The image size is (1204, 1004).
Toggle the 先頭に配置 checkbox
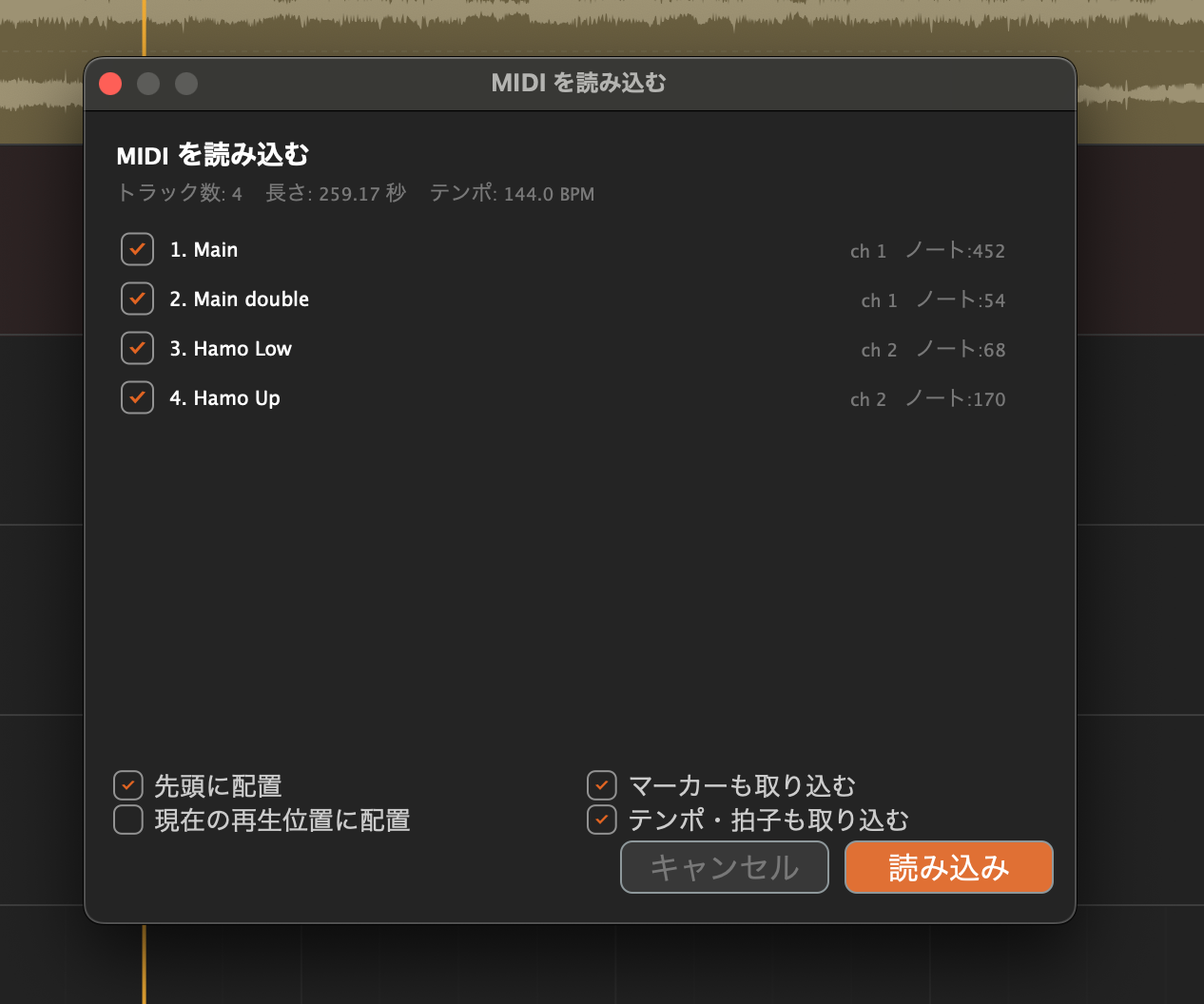pyautogui.click(x=128, y=785)
